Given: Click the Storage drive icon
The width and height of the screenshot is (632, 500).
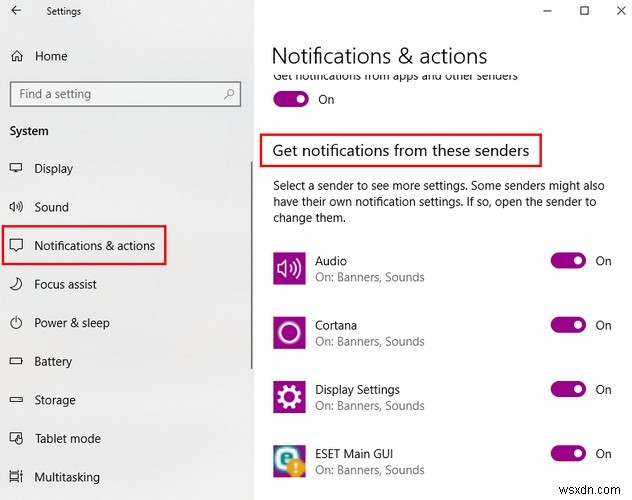Looking at the screenshot, I should pos(16,400).
